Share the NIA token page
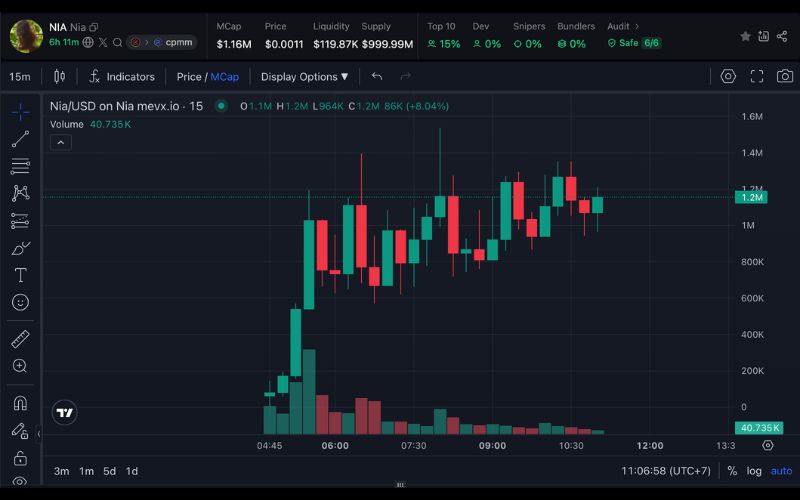The image size is (800, 500). click(782, 36)
